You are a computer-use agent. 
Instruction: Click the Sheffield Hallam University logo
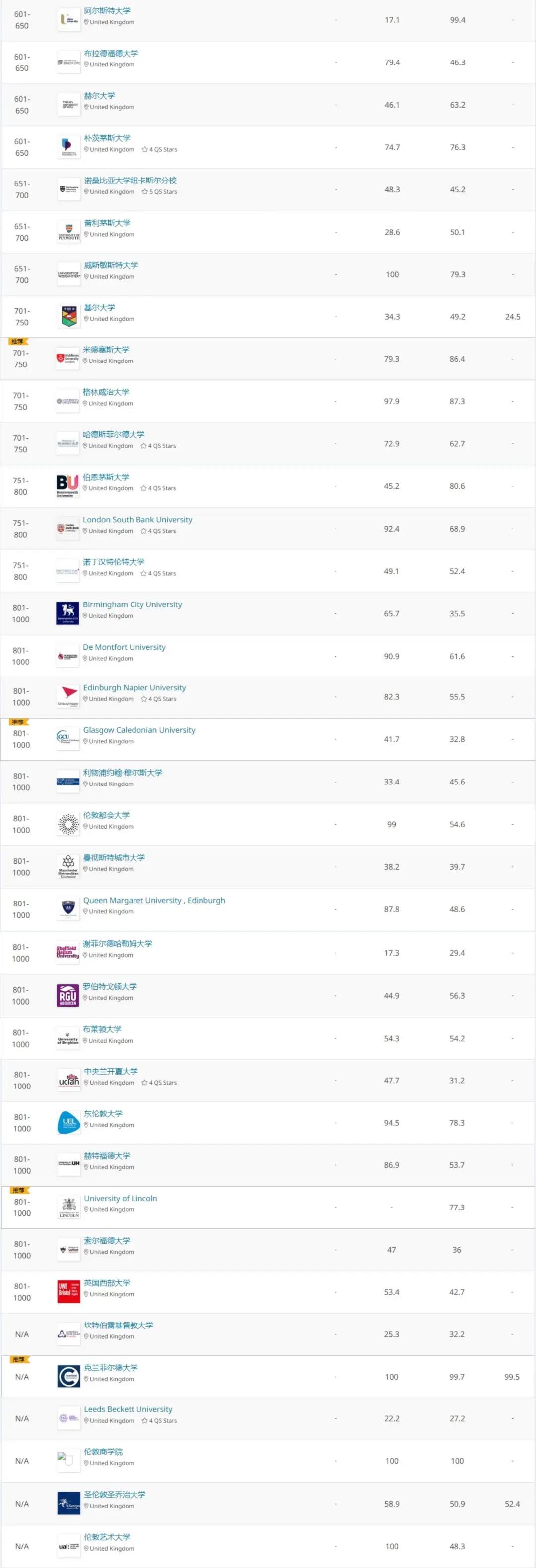coord(67,952)
